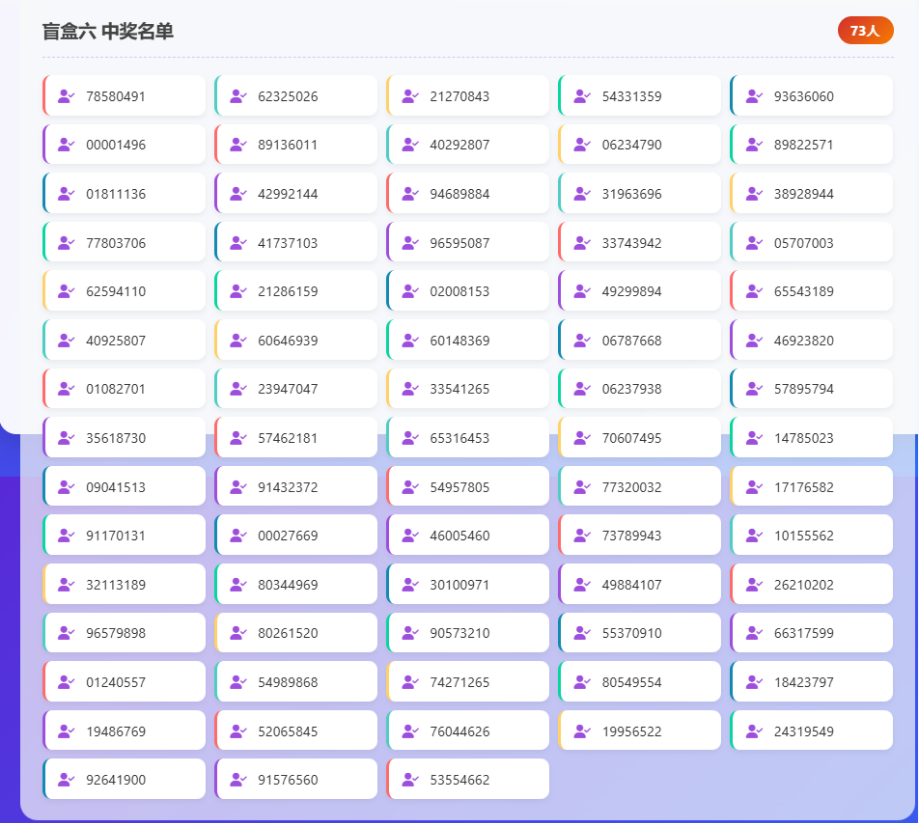Select winner number 96579898
919x823 pixels.
124,633
